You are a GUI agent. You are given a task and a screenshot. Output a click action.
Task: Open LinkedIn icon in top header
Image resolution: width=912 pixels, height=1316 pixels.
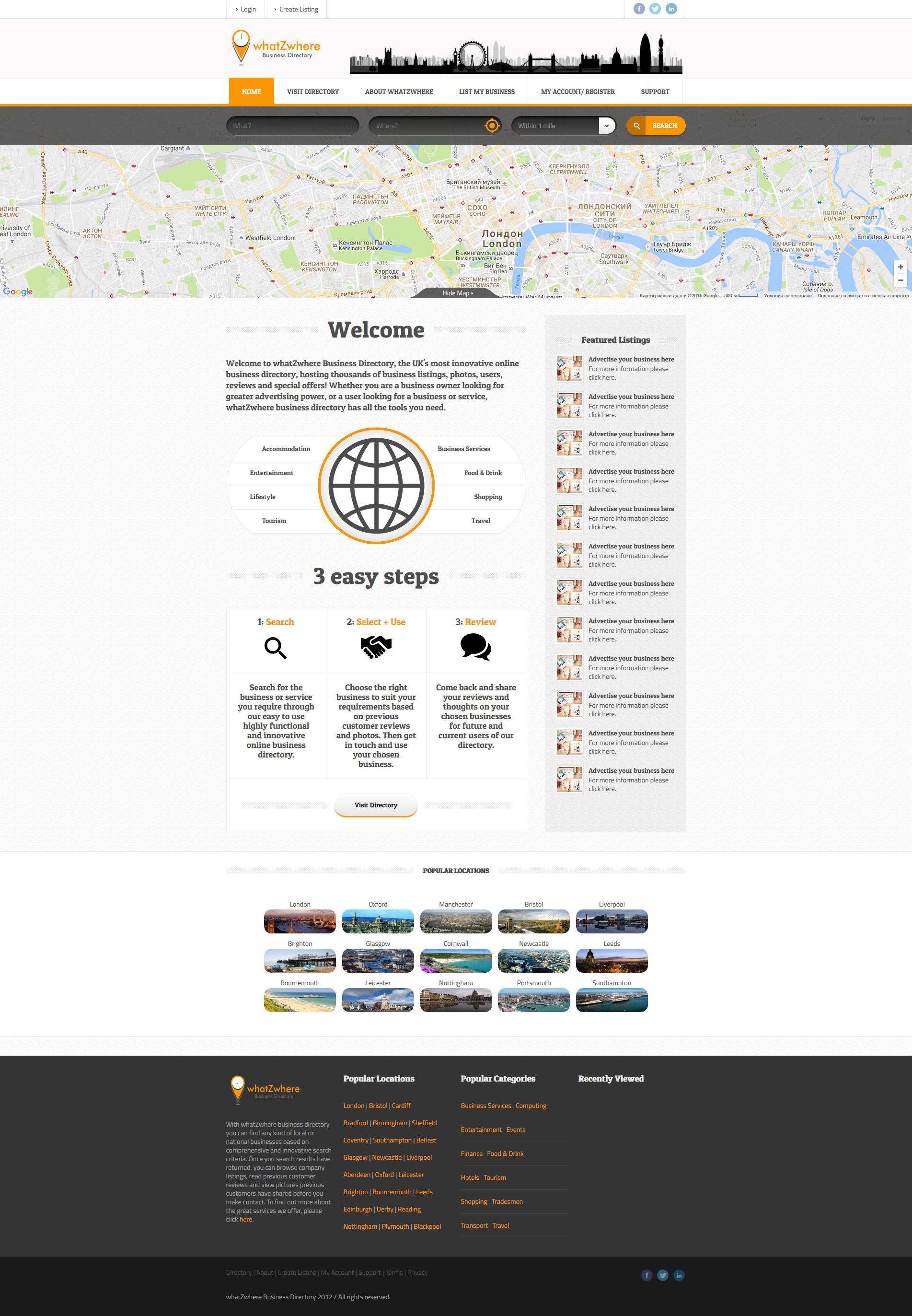(x=671, y=9)
